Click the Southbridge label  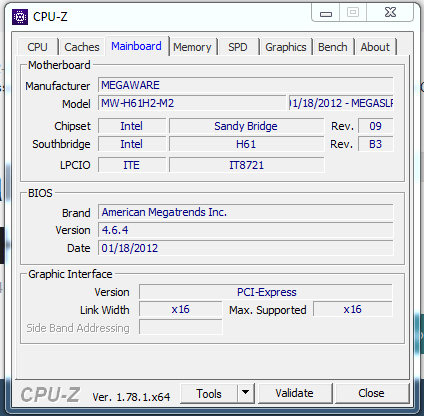coord(61,144)
